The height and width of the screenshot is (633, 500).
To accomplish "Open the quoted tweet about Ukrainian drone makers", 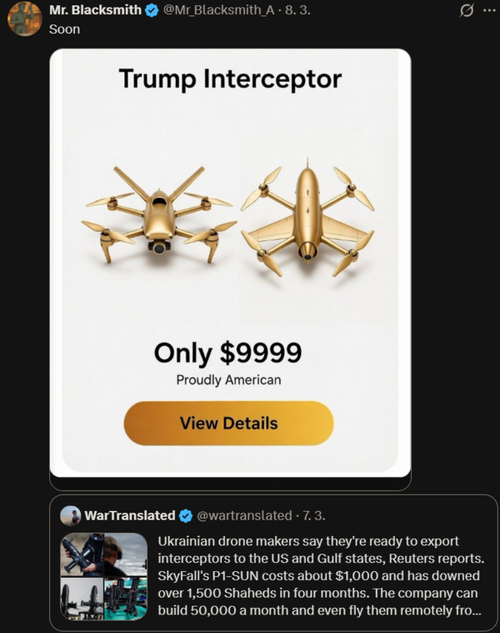I will coord(274,563).
